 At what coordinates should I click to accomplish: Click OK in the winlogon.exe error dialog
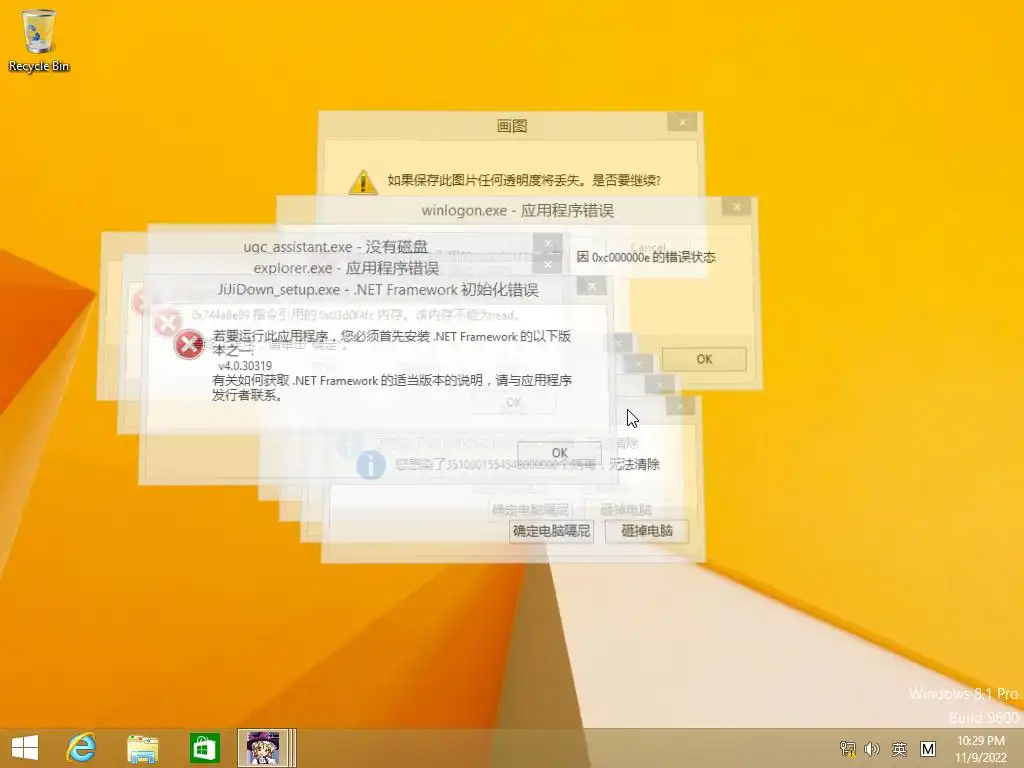(704, 359)
